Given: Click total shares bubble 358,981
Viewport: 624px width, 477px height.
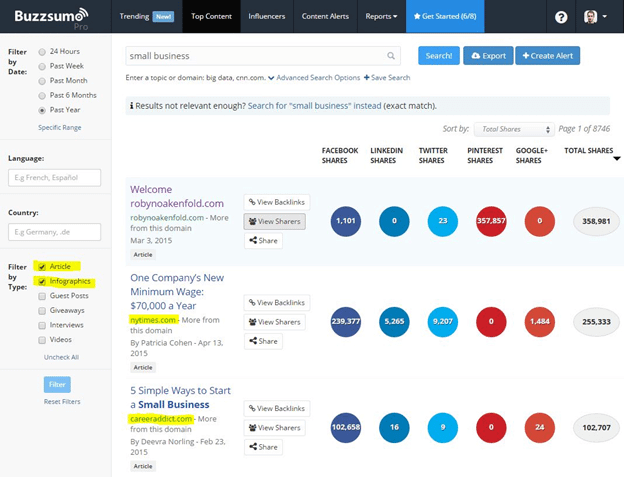Looking at the screenshot, I should (596, 221).
